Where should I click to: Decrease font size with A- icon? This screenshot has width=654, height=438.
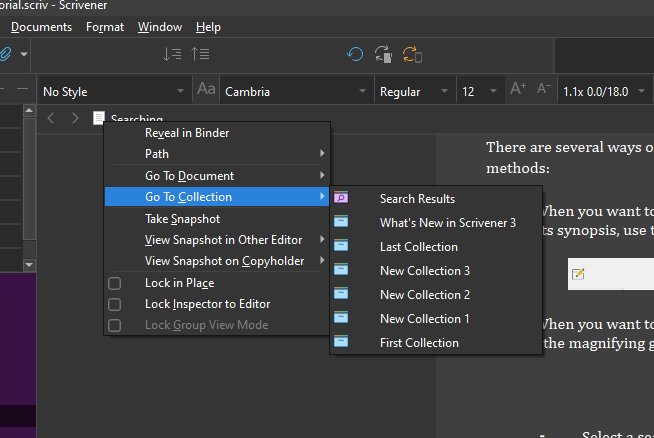click(544, 88)
